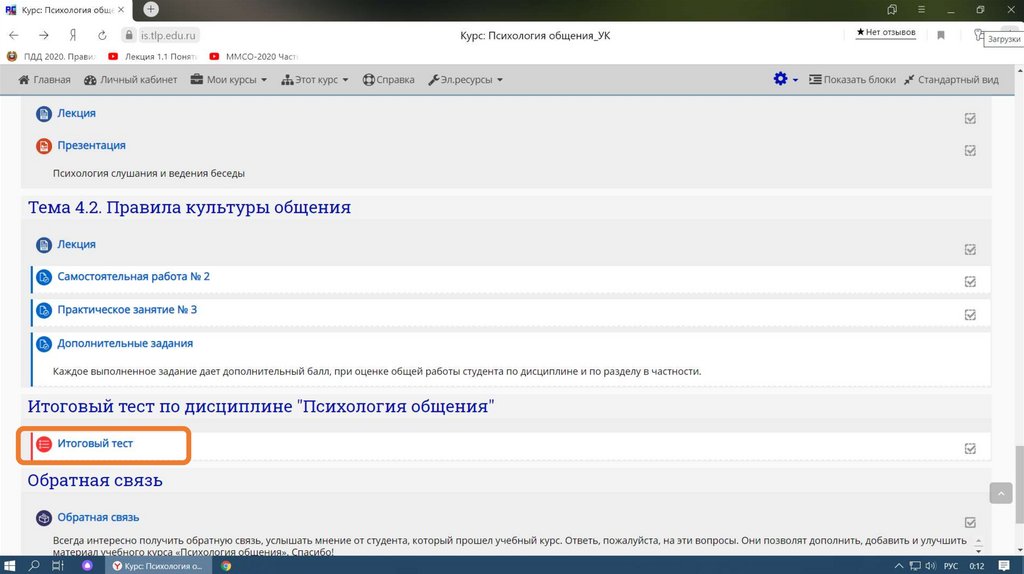
Task: Click the Показать блоки button
Action: pos(852,80)
